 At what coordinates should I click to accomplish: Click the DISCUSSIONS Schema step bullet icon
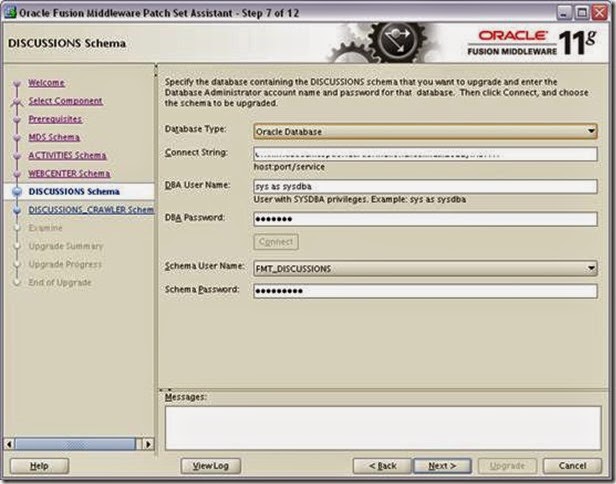tap(17, 192)
